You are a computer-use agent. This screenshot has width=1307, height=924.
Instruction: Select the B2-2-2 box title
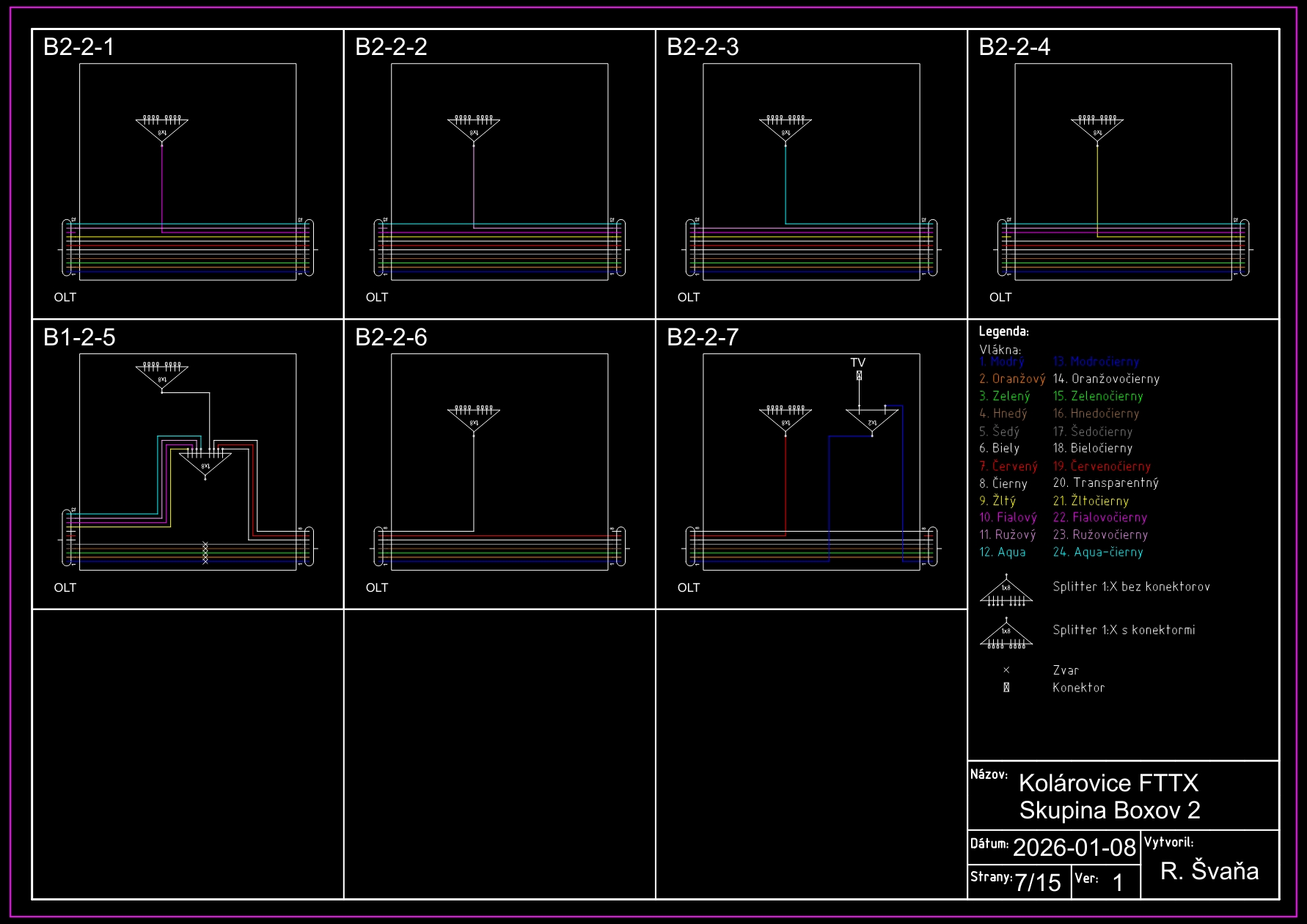pyautogui.click(x=391, y=47)
